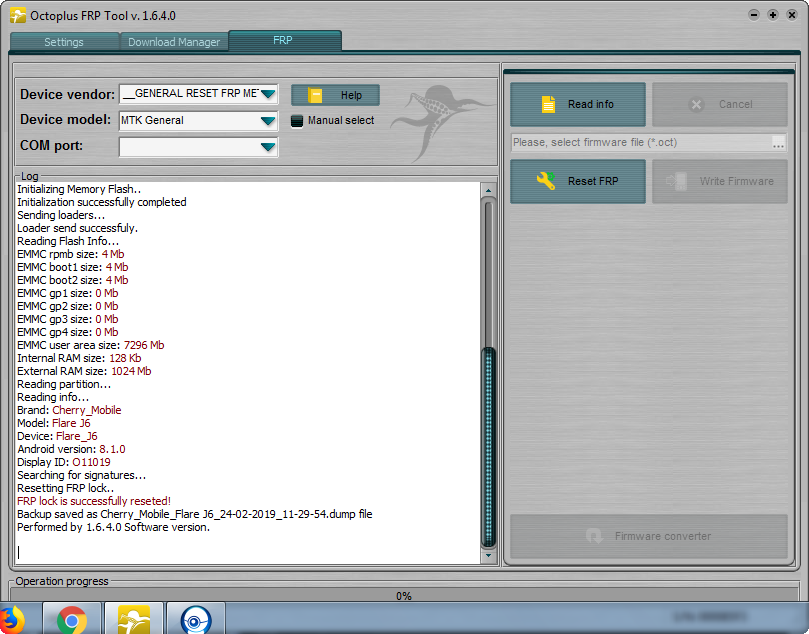The image size is (809, 634).
Task: Click the 'EMMC gp1 size: 0 Mb' line
Action: (x=68, y=293)
